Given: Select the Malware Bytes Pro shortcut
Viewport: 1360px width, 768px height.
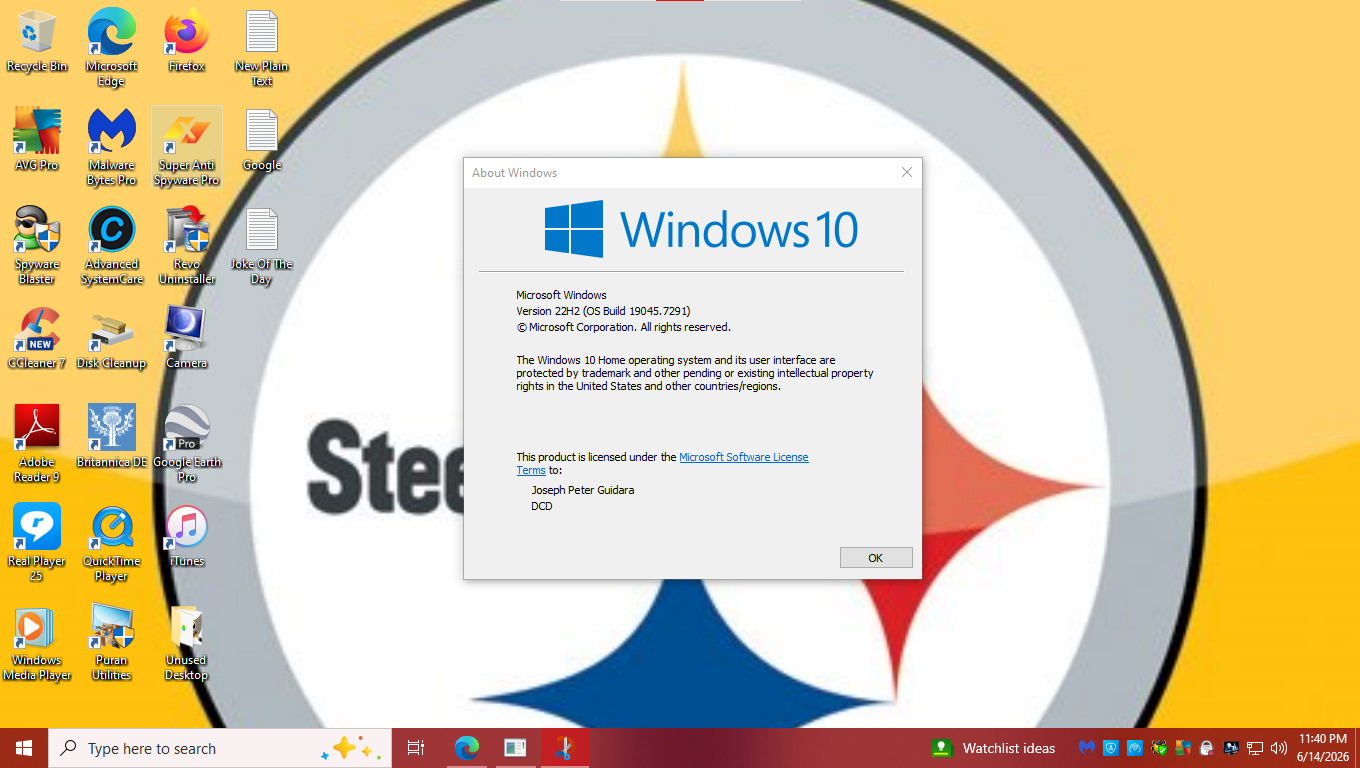Looking at the screenshot, I should (x=111, y=146).
